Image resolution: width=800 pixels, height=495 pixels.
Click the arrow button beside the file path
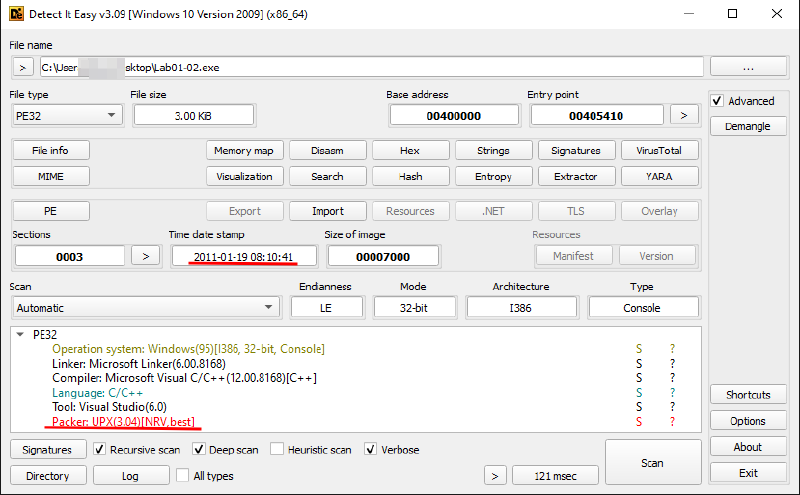[23, 67]
